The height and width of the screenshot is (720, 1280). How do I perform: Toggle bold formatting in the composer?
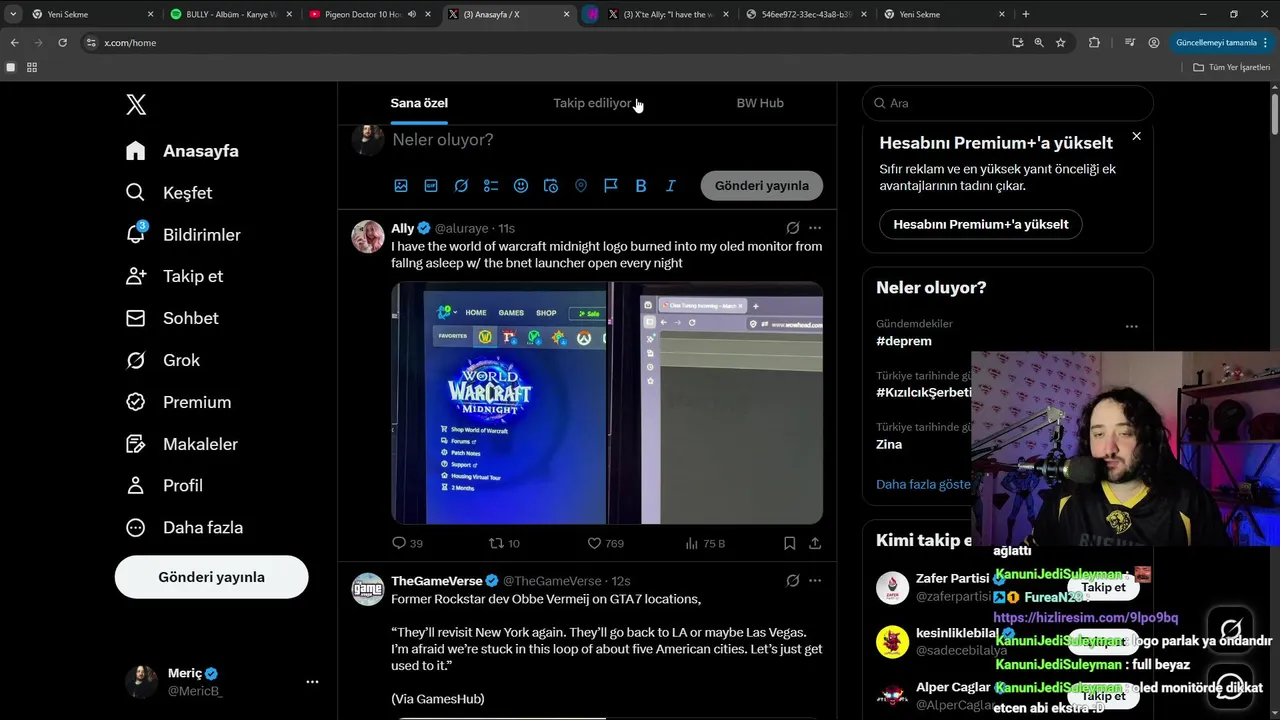(641, 186)
